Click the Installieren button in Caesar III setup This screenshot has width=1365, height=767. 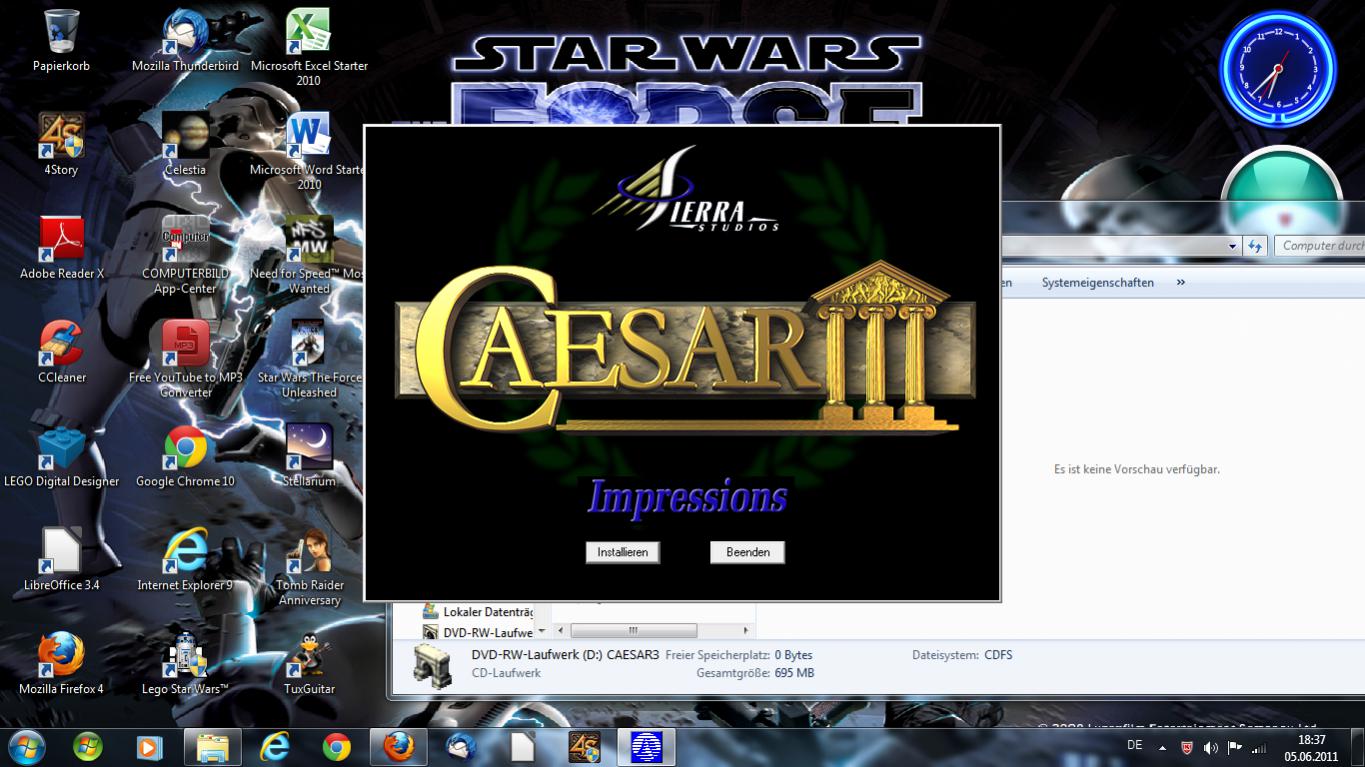click(622, 552)
